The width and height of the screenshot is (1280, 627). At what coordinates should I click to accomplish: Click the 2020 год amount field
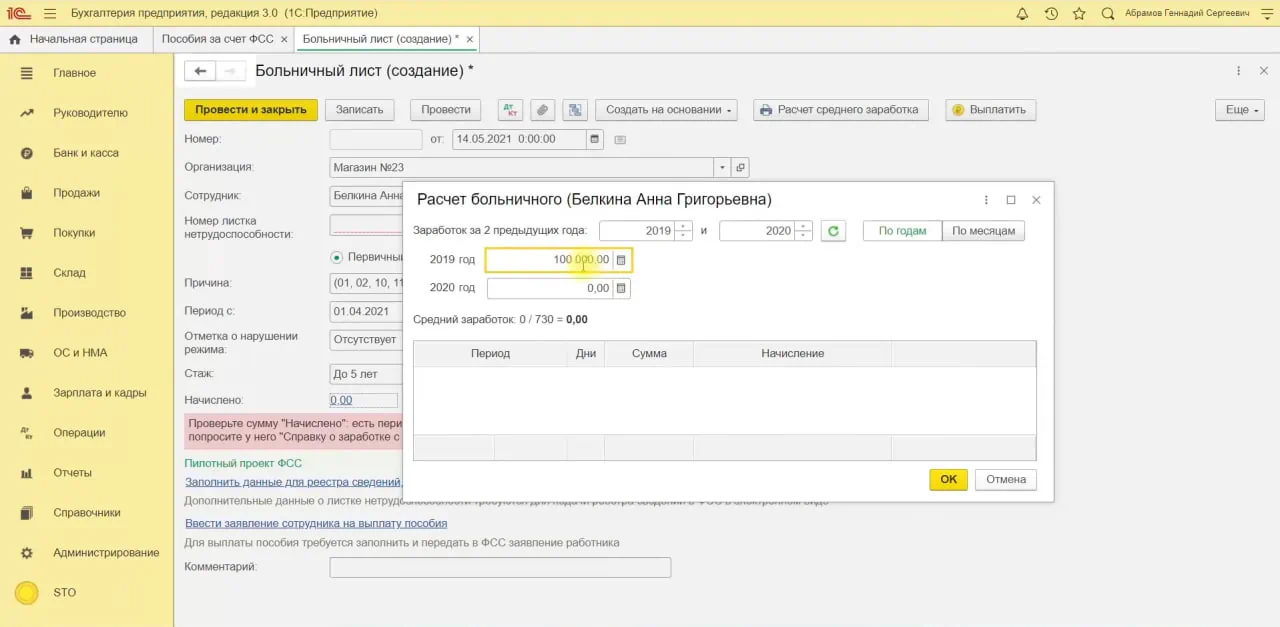pyautogui.click(x=549, y=288)
